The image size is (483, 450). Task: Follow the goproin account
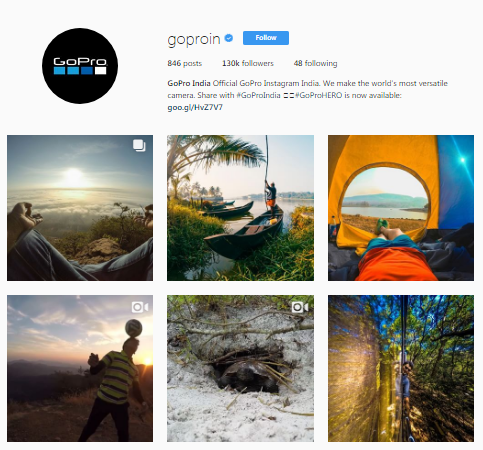pyautogui.click(x=266, y=38)
